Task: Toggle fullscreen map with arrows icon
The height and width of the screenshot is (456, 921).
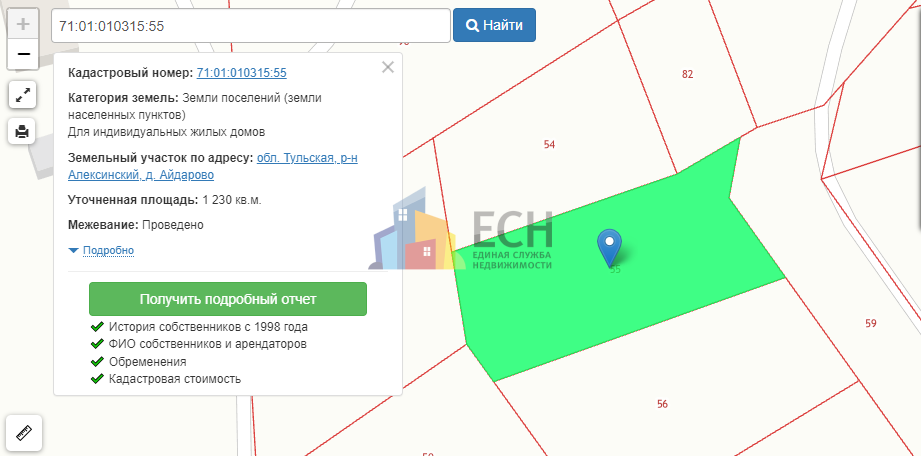Action: click(23, 95)
